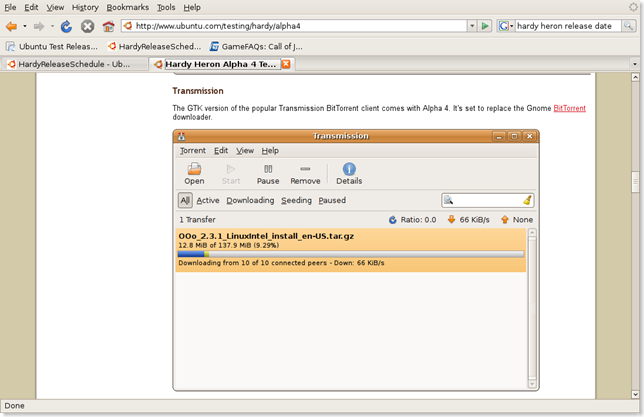Stop loading the page
This screenshot has width=644, height=417.
87,26
